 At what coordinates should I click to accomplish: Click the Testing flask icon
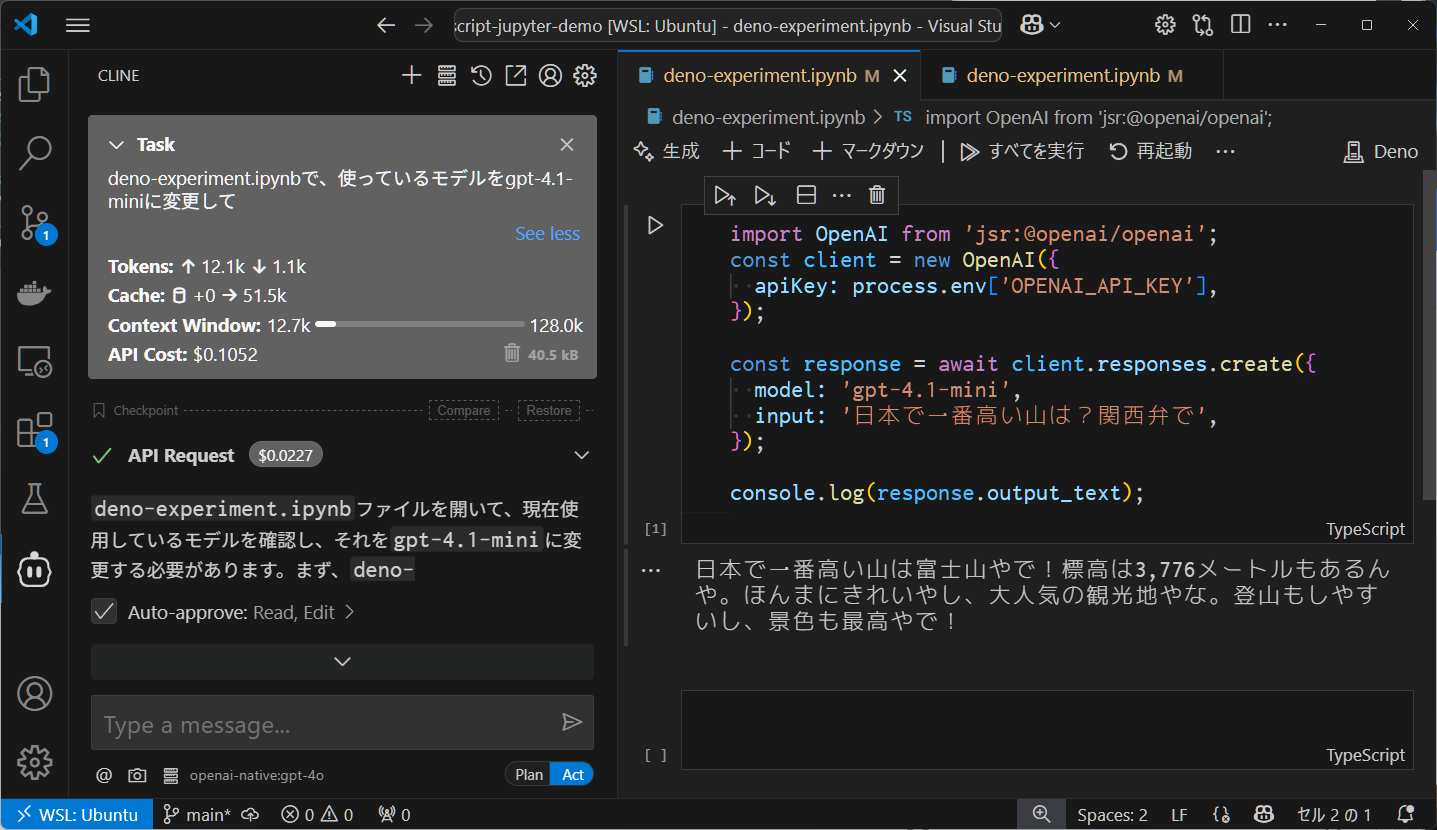point(35,498)
